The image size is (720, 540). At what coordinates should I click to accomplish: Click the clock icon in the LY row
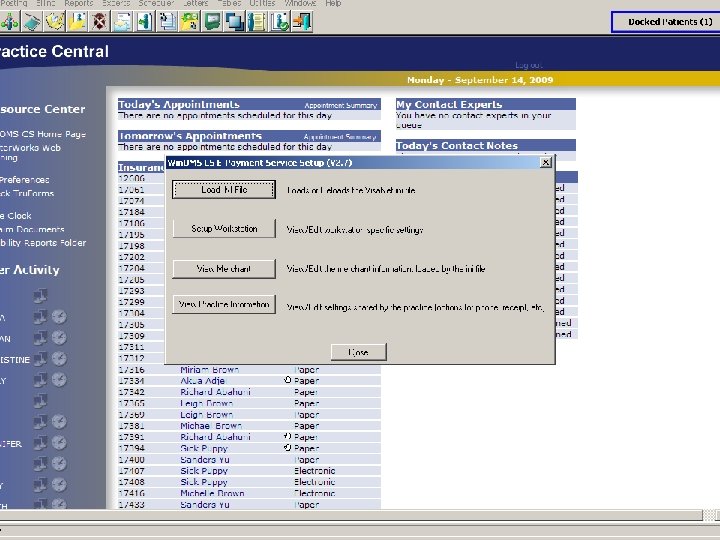[59, 380]
